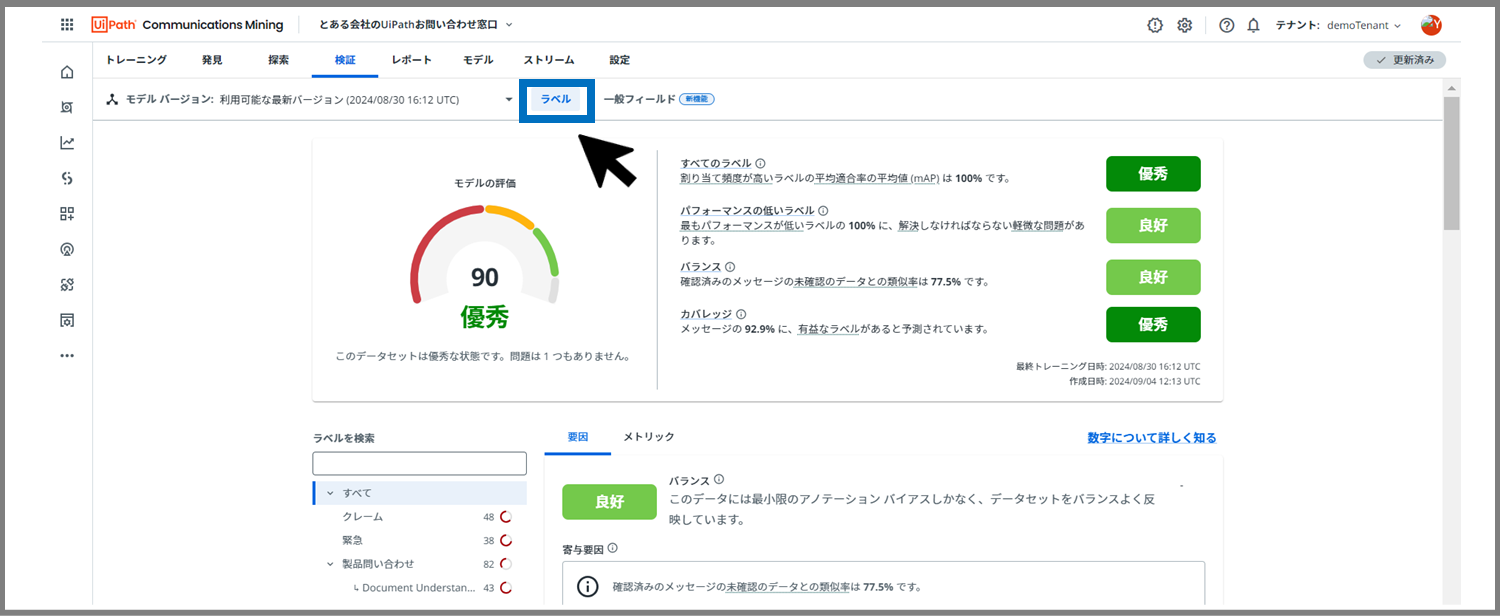Select the ラベル toggle button

pos(556,100)
